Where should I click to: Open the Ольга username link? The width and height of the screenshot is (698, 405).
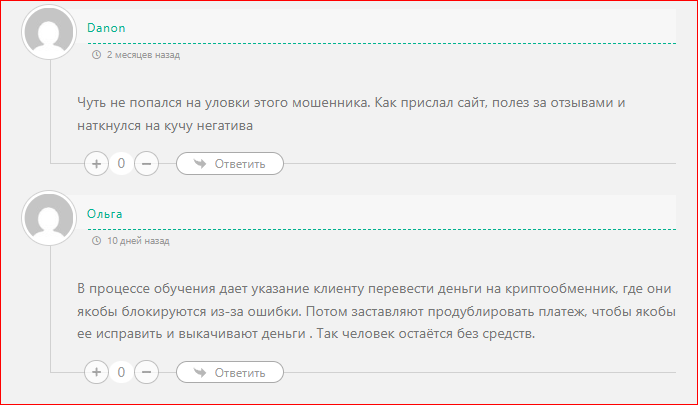(x=105, y=214)
